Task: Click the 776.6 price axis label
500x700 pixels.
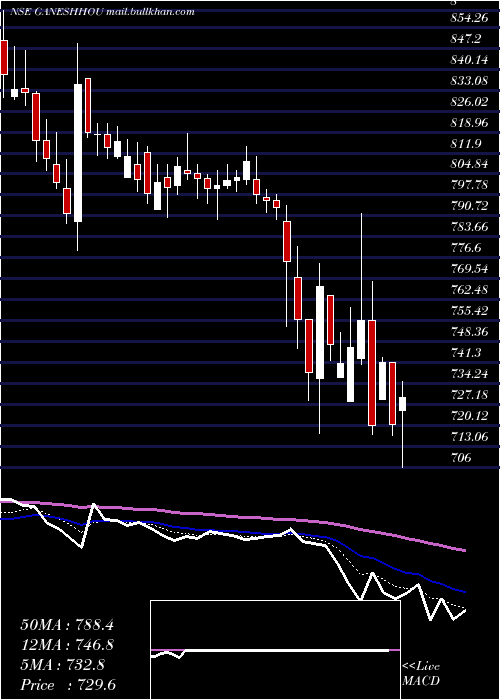Action: click(467, 248)
